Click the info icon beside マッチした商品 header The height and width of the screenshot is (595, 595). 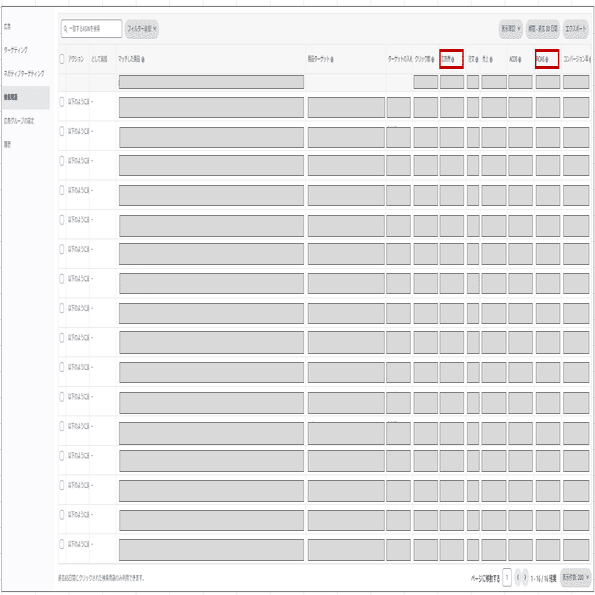click(143, 59)
